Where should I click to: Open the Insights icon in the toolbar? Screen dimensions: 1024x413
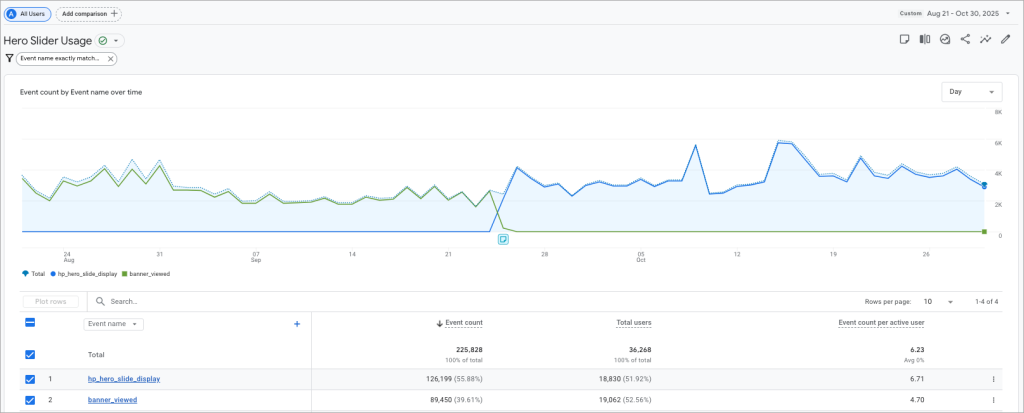[945, 40]
